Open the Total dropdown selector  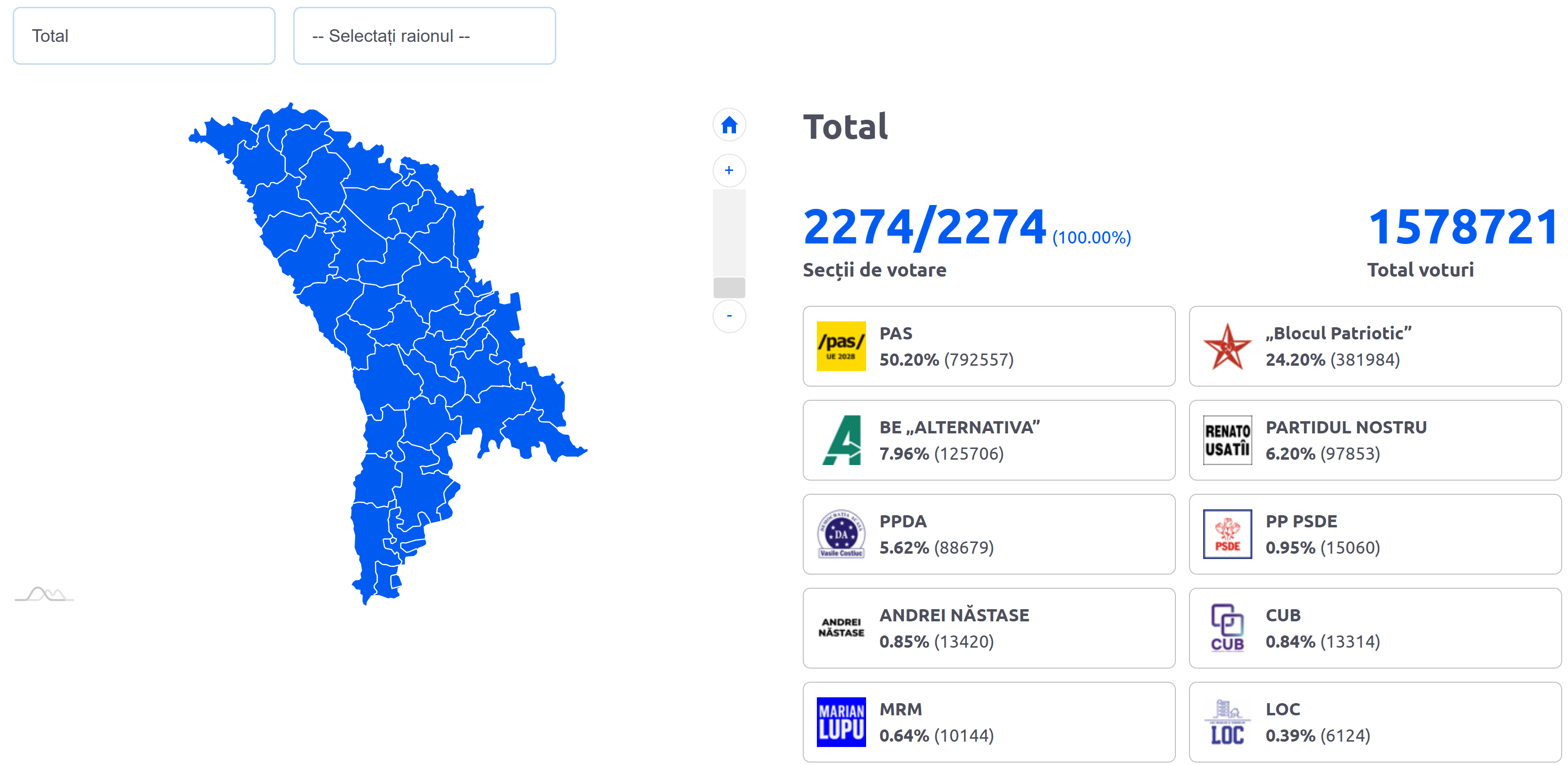[144, 36]
